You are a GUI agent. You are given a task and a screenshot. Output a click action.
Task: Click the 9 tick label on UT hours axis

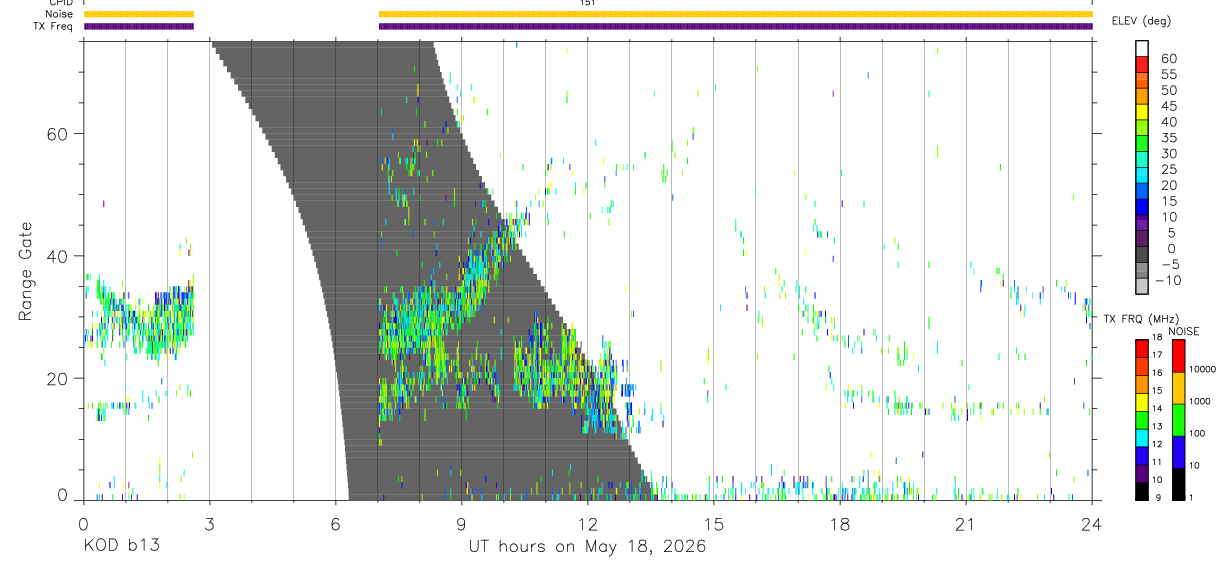pyautogui.click(x=461, y=523)
